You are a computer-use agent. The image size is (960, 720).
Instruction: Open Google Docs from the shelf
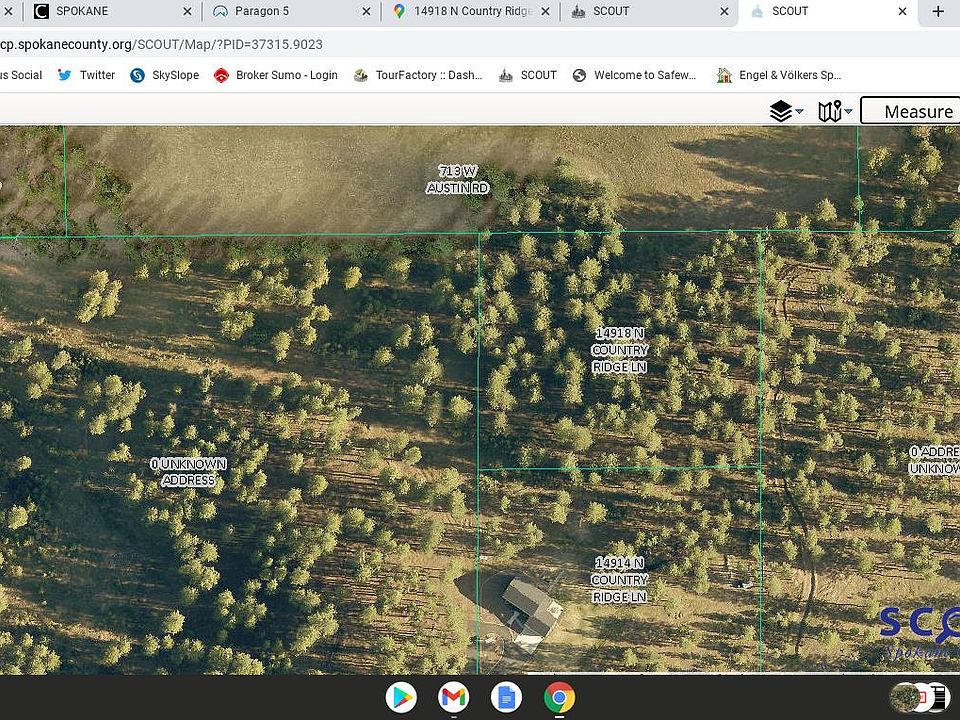pyautogui.click(x=506, y=697)
